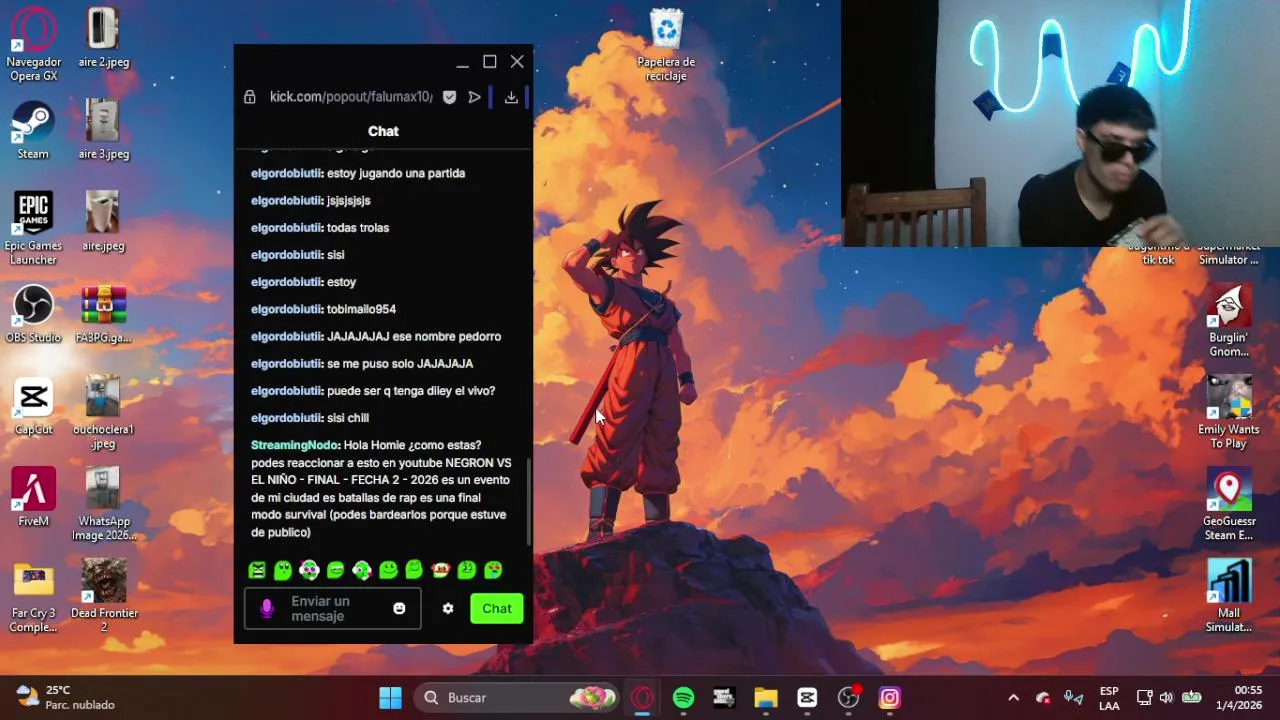Viewport: 1280px width, 720px height.
Task: Select the GeoGuessr Steam Edition shortcut
Action: [1229, 505]
